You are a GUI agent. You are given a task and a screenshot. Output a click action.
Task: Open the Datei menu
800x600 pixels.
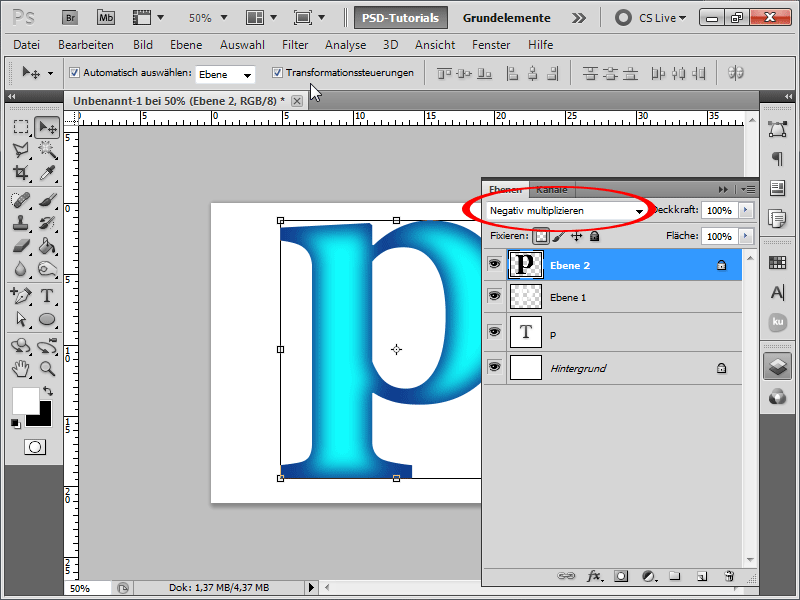click(27, 45)
